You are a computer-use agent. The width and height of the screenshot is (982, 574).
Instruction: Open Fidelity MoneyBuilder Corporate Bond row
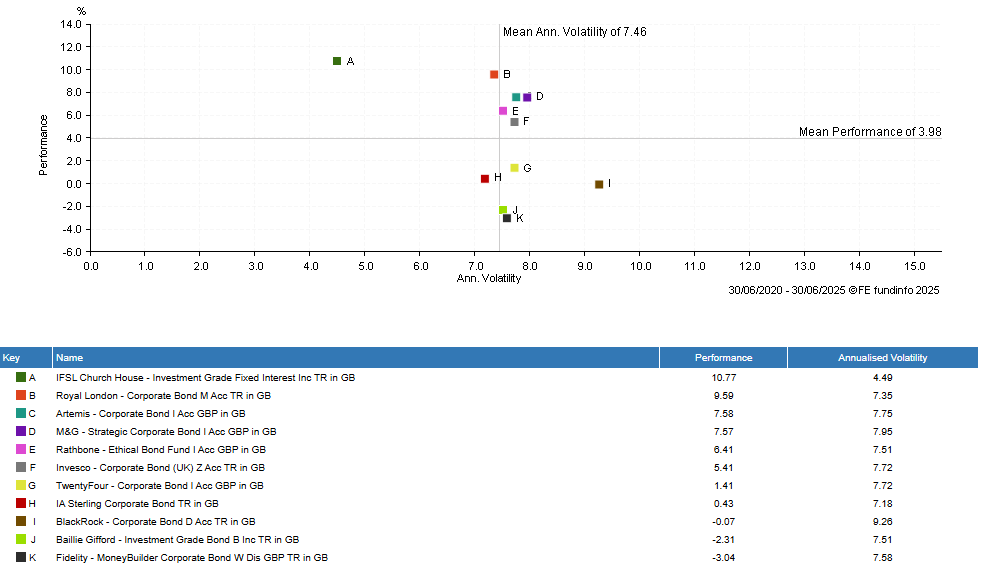click(x=192, y=558)
